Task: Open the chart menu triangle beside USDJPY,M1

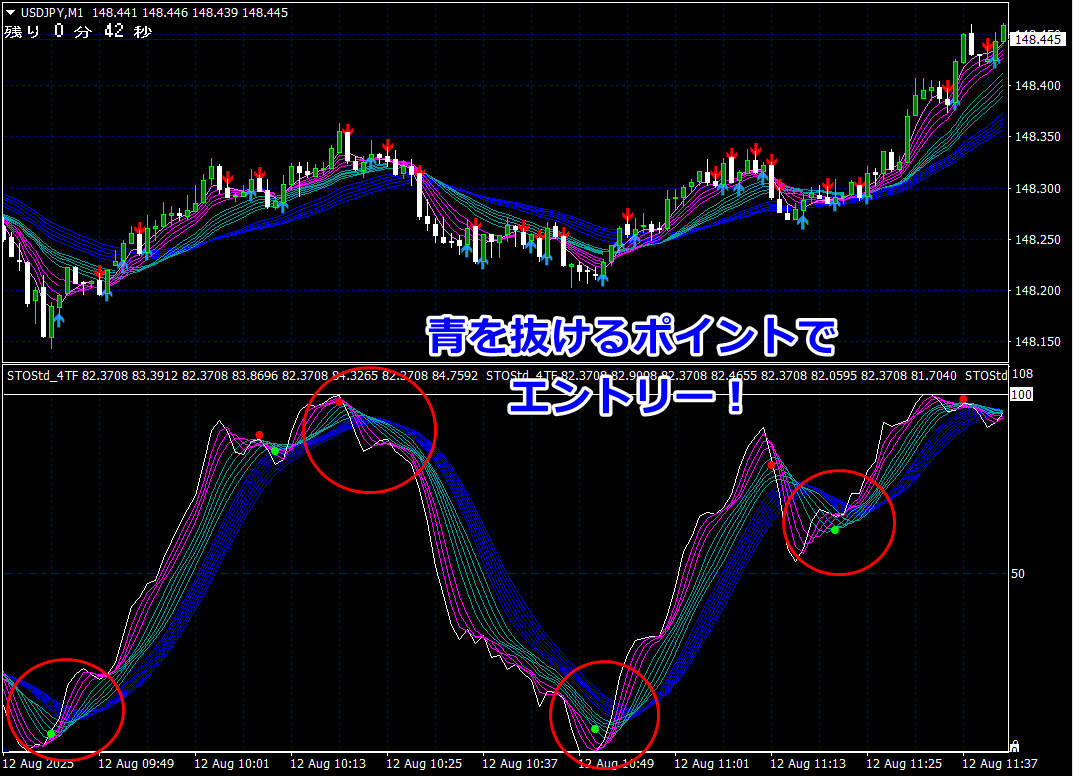Action: pyautogui.click(x=10, y=12)
